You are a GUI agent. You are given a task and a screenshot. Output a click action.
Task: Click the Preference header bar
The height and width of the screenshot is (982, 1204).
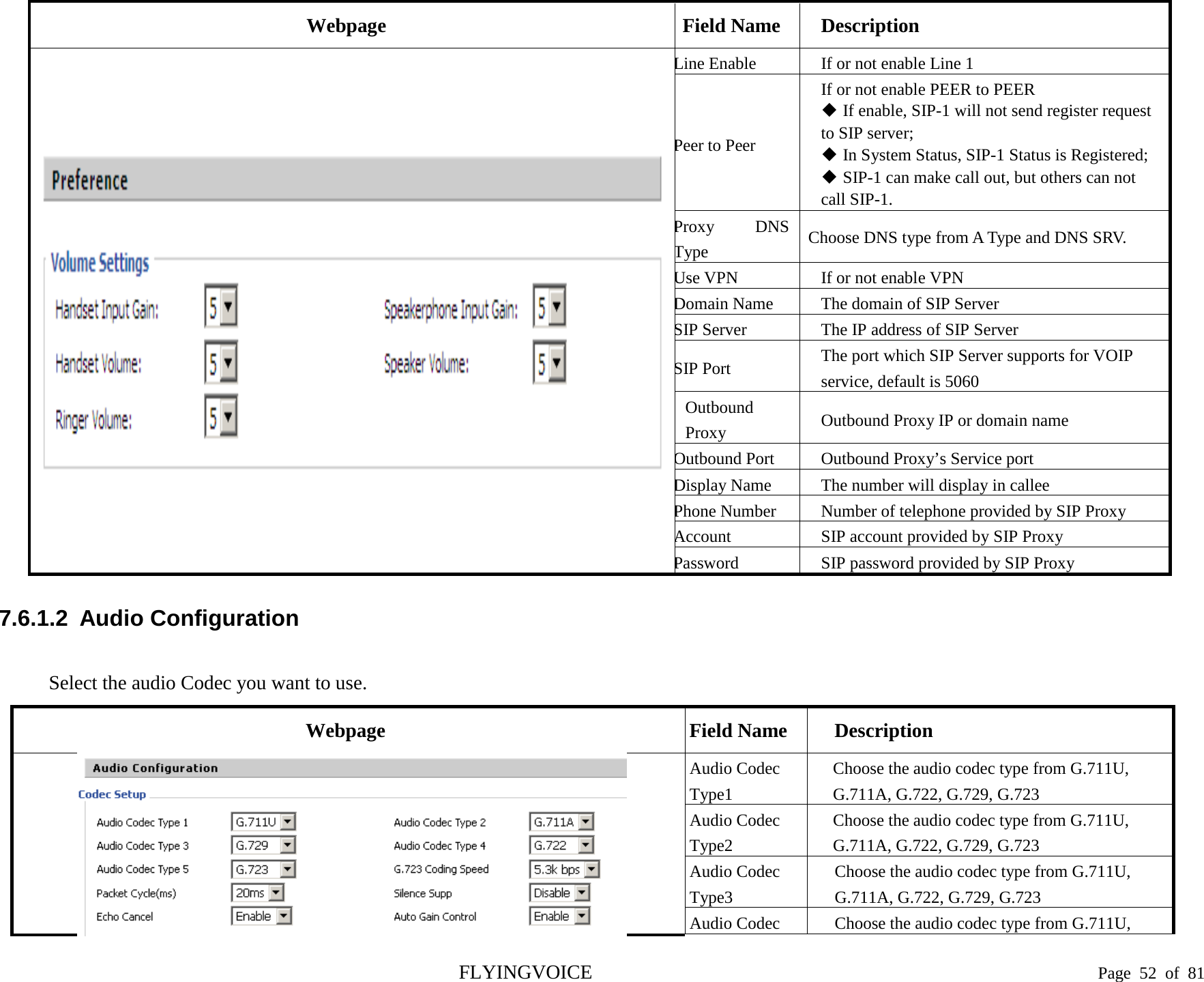(x=352, y=179)
